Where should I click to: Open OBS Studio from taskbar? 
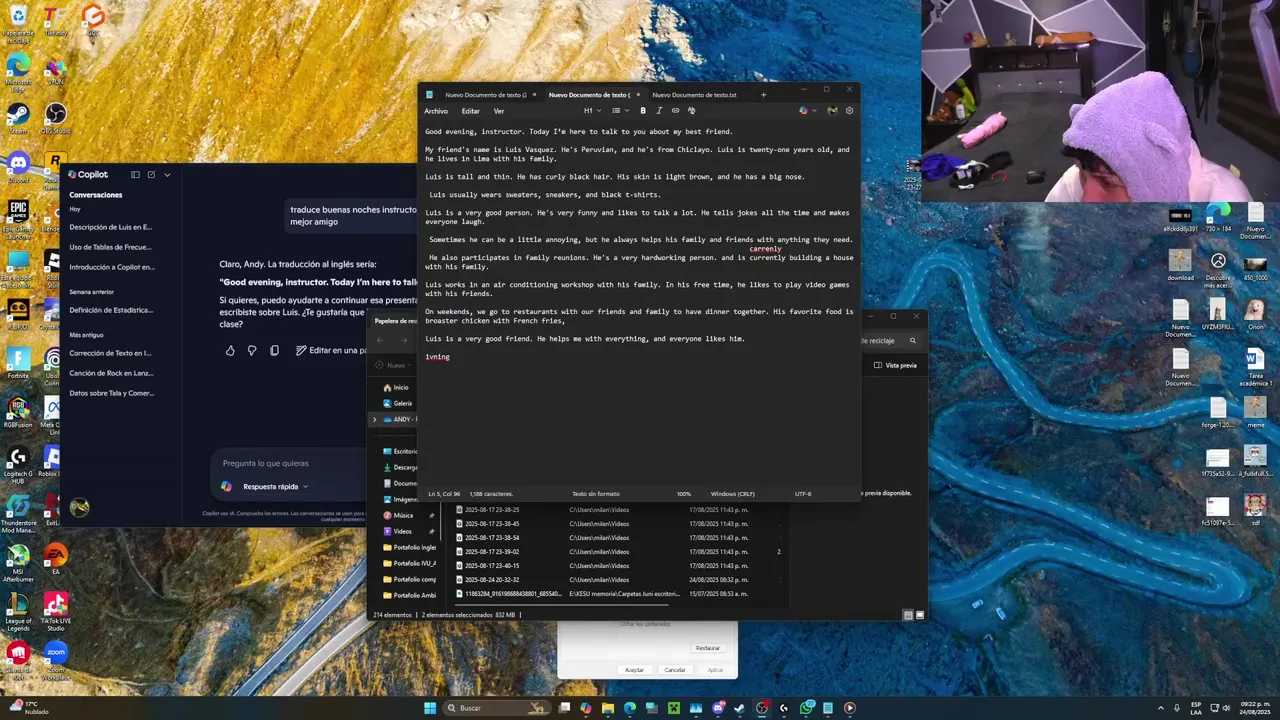point(762,708)
